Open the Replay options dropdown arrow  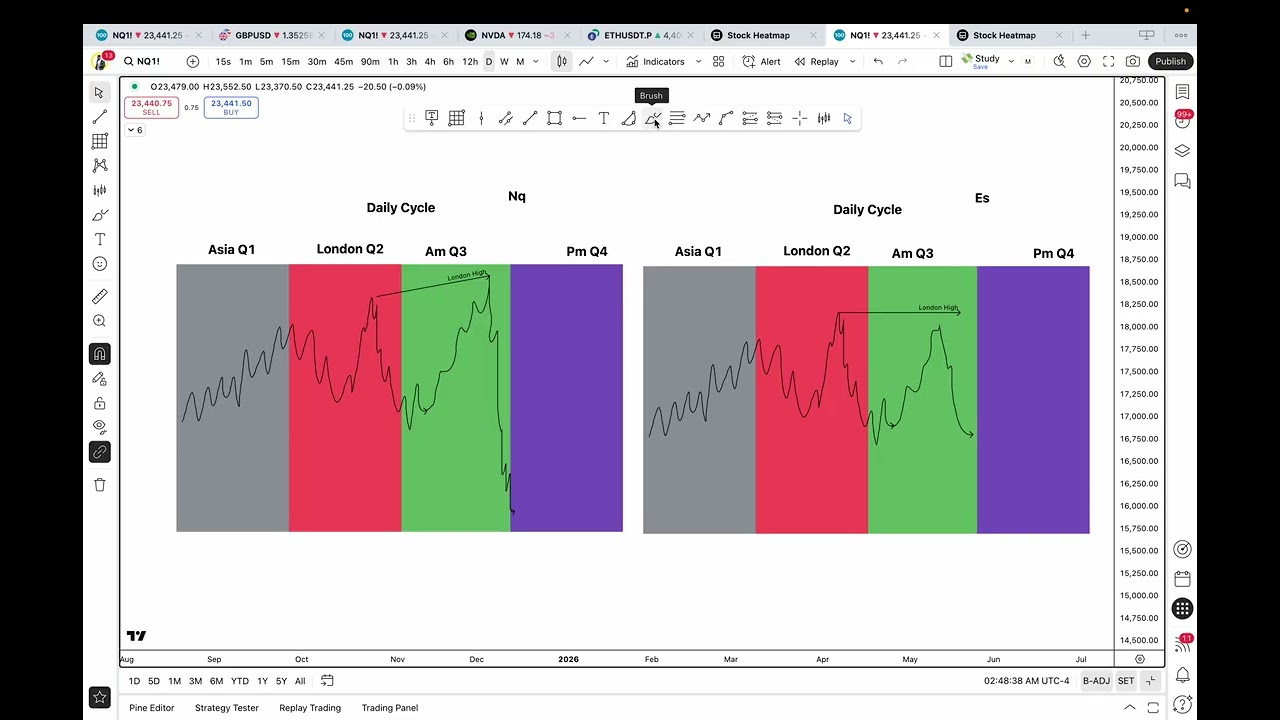click(x=852, y=61)
